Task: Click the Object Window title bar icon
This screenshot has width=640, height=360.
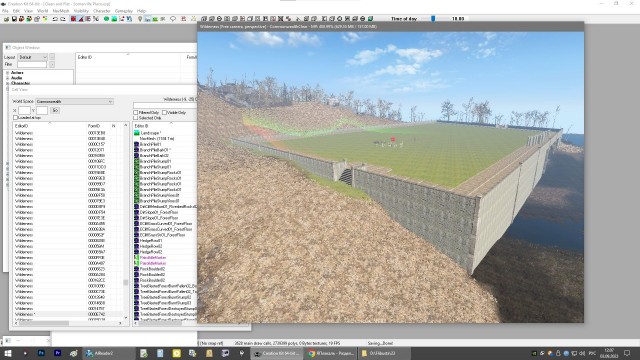Action: (x=8, y=48)
